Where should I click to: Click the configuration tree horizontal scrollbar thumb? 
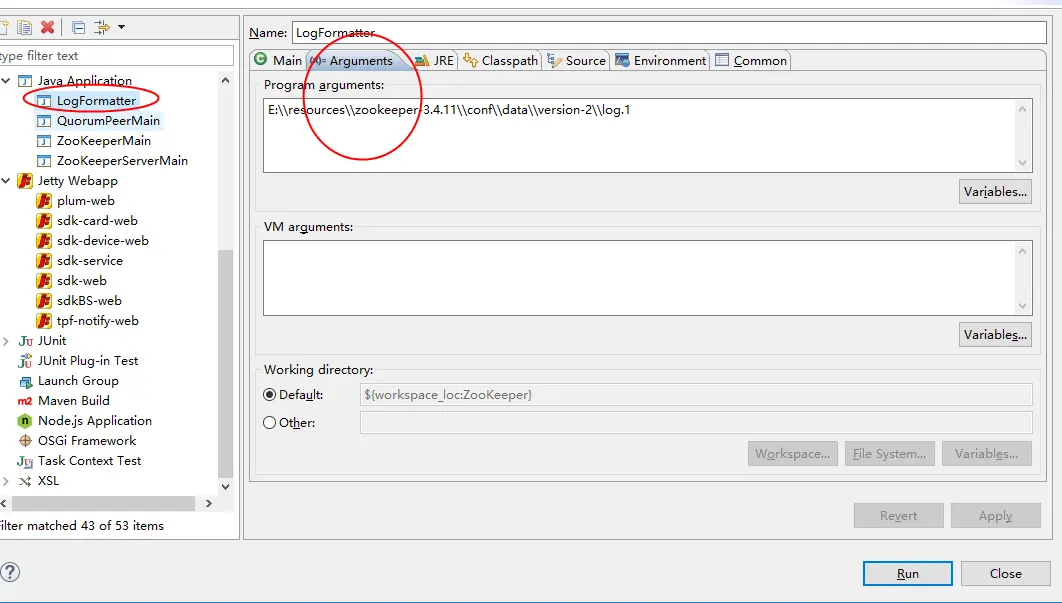pos(103,503)
